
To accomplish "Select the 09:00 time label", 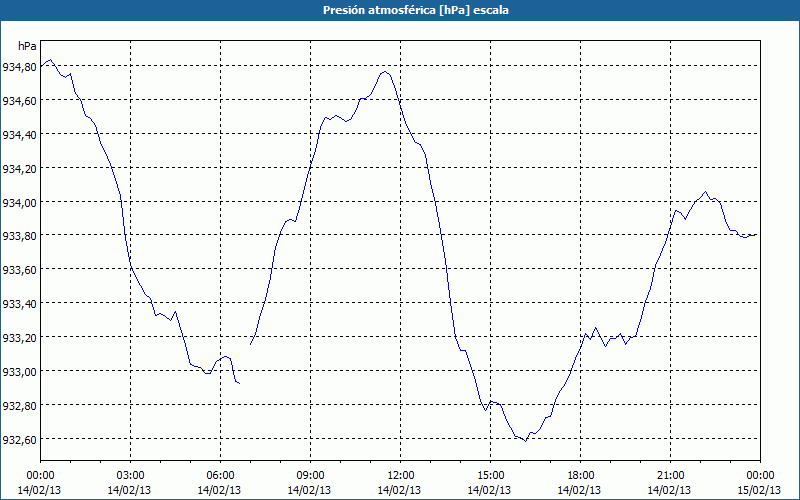I will (310, 476).
